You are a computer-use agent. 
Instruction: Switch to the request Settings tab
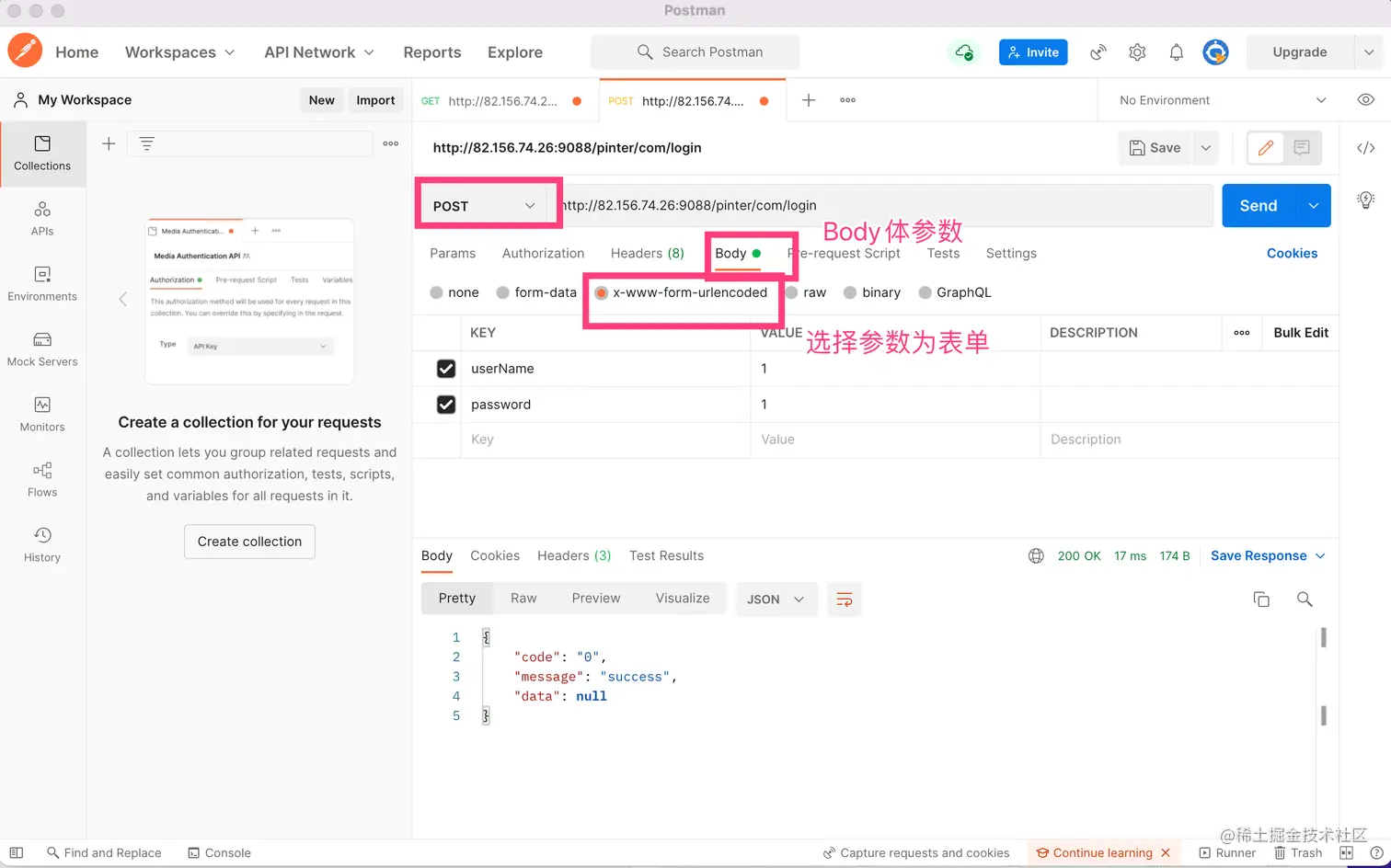1011,254
